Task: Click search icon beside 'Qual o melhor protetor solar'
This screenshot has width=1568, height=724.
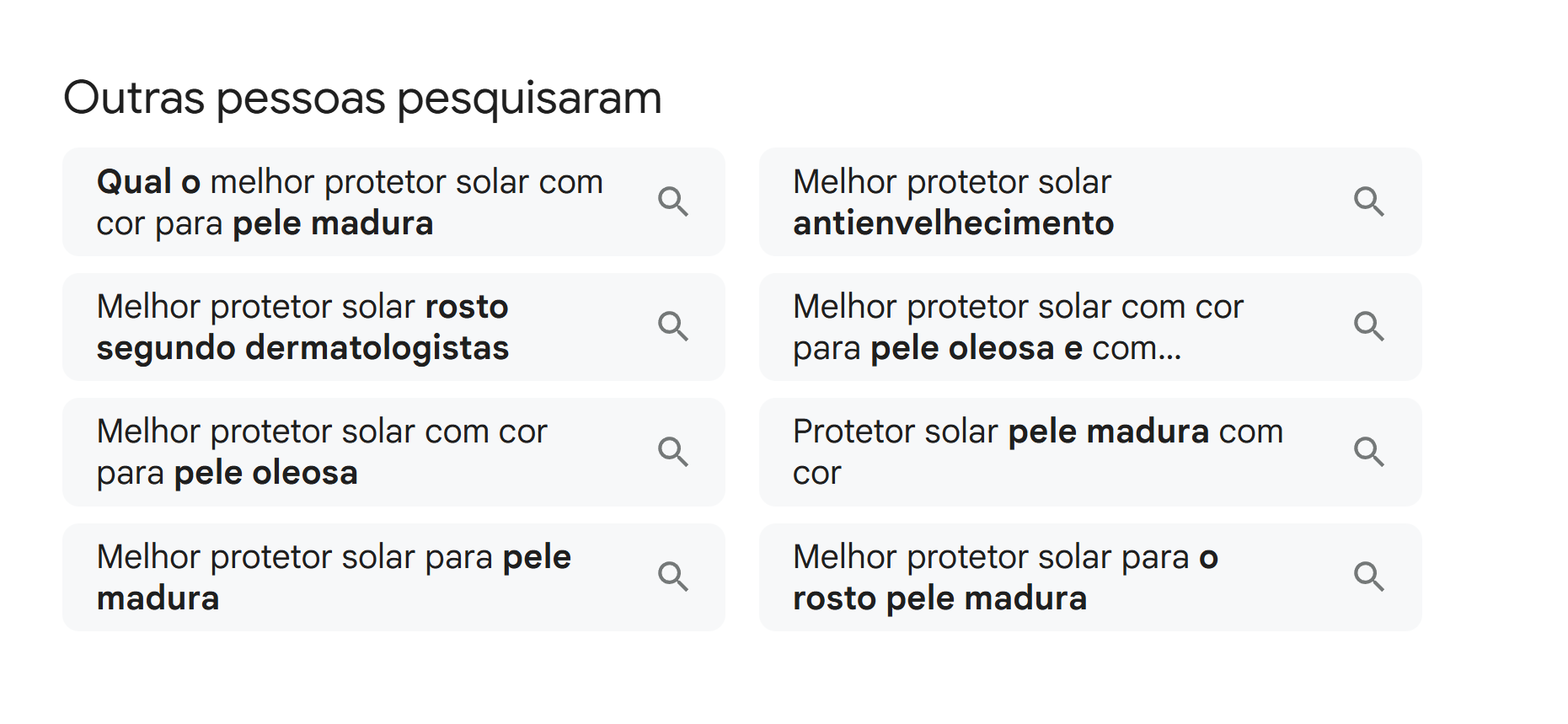Action: 672,202
